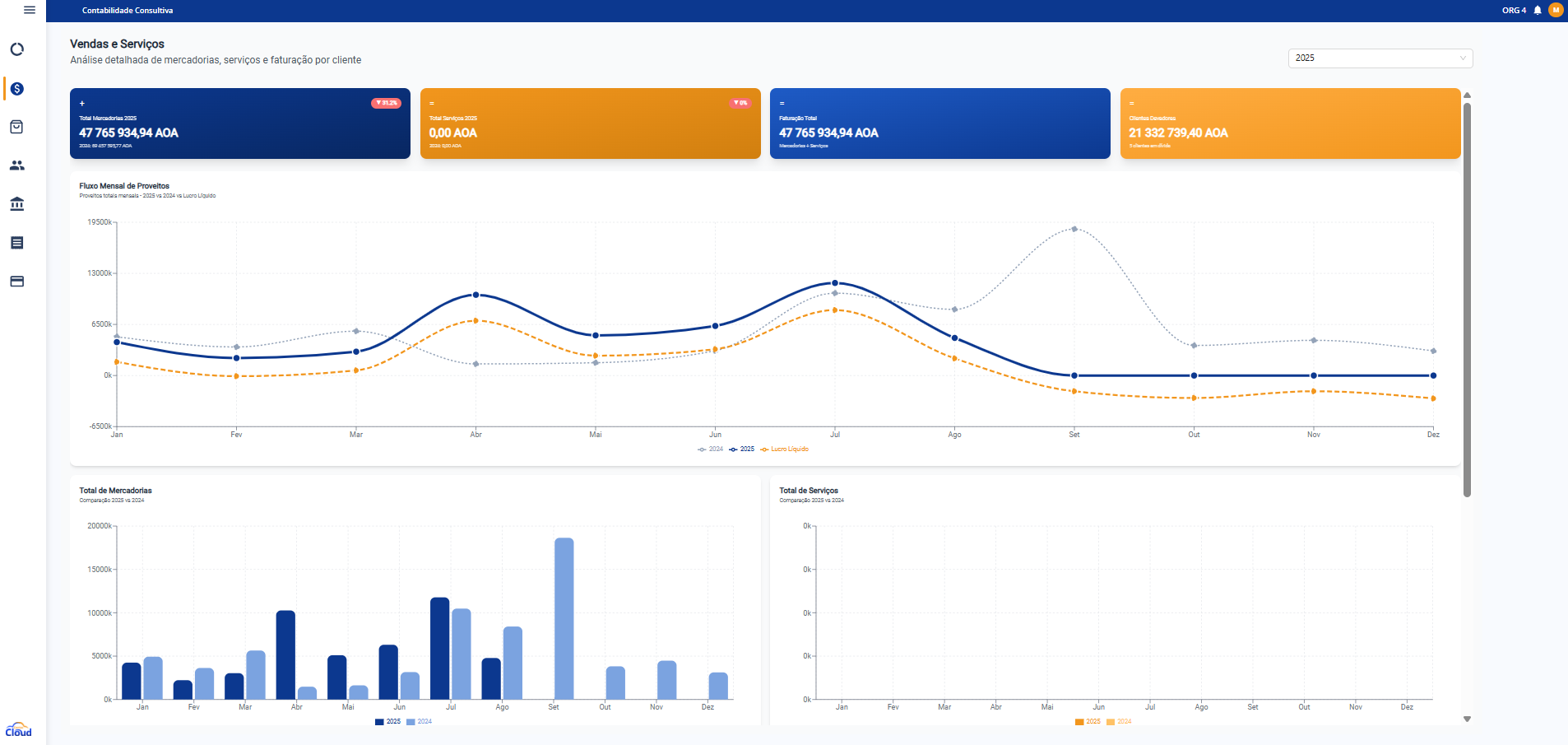Click the Jul data point on 2025 line
This screenshot has width=1568, height=745.
point(835,283)
